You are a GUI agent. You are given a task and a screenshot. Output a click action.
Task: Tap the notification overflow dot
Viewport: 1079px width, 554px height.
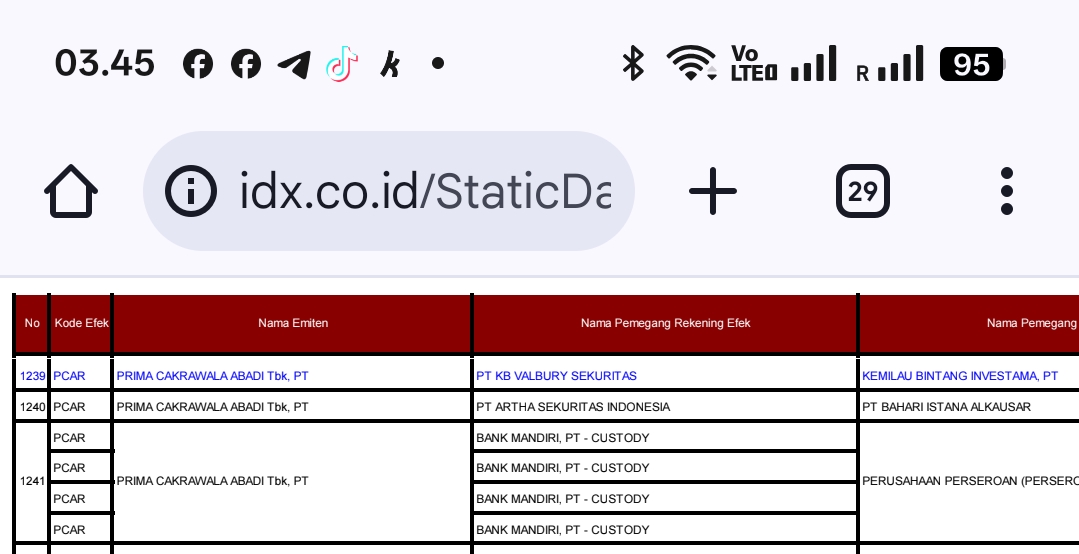tap(438, 64)
